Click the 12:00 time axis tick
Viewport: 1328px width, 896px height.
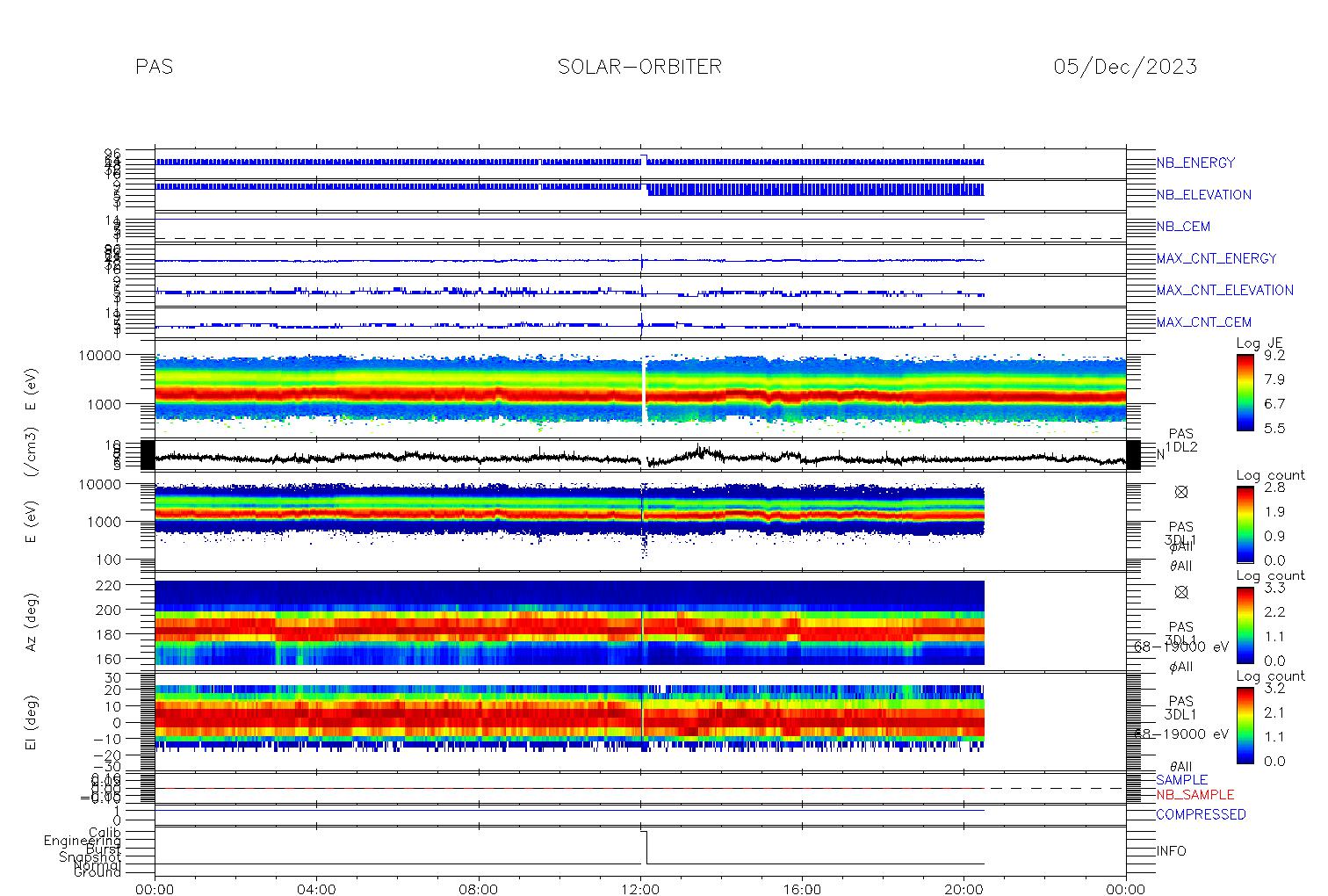pos(640,889)
